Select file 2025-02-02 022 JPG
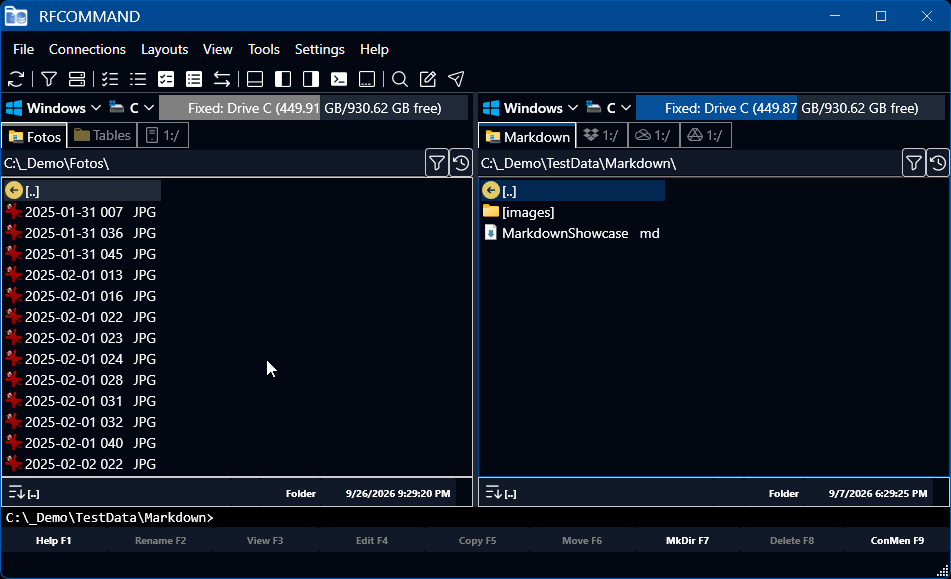The width and height of the screenshot is (951, 579). [82, 464]
